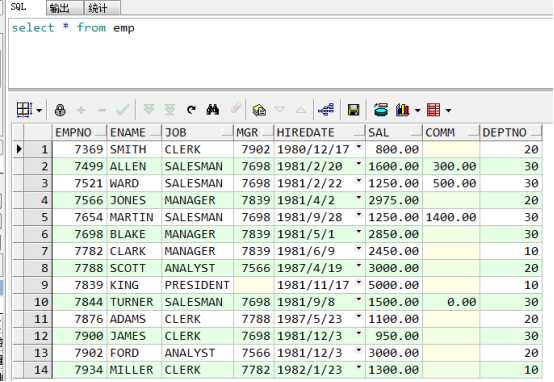
Task: Click the bar chart icon
Action: point(402,110)
